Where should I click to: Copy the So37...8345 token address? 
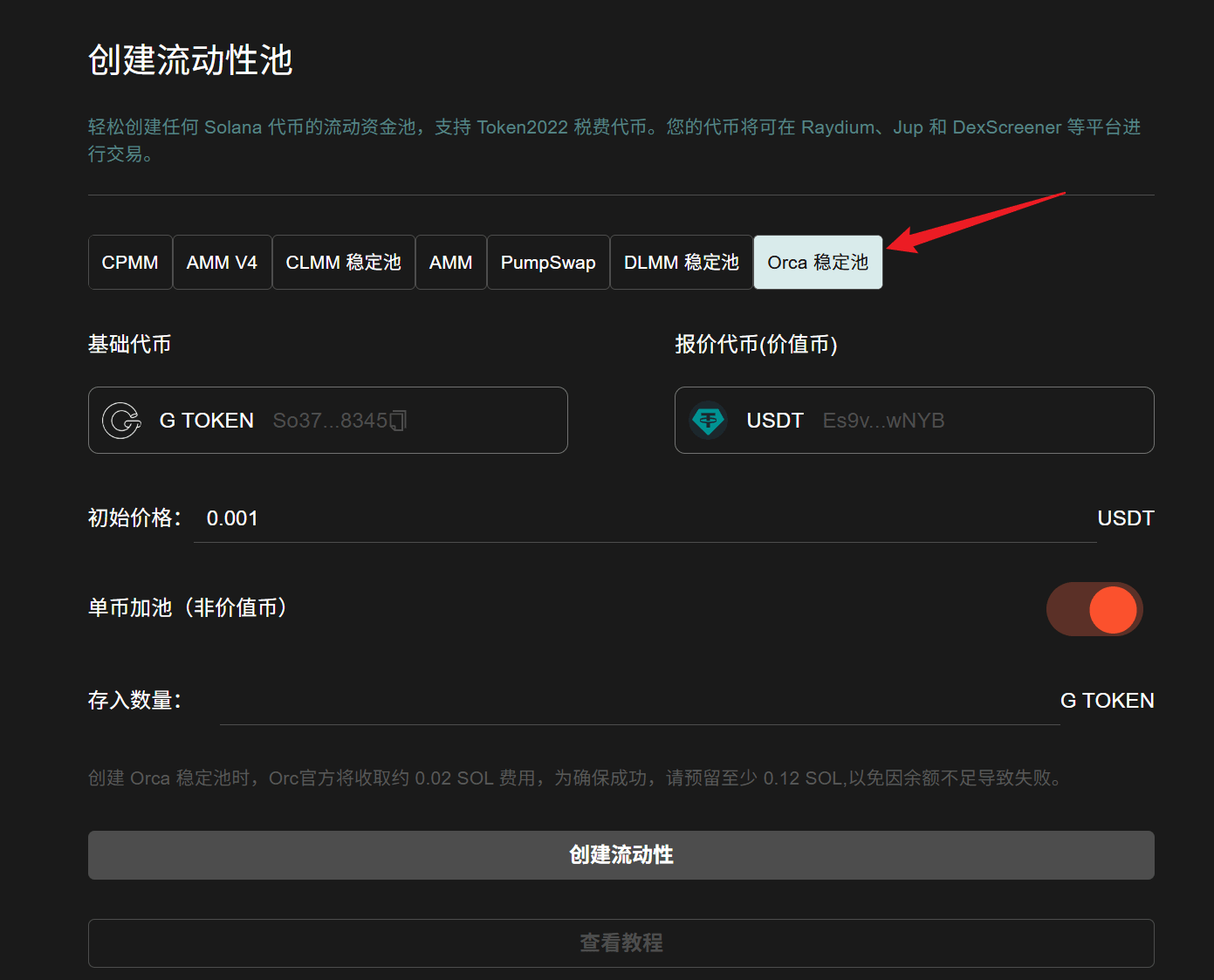click(398, 421)
